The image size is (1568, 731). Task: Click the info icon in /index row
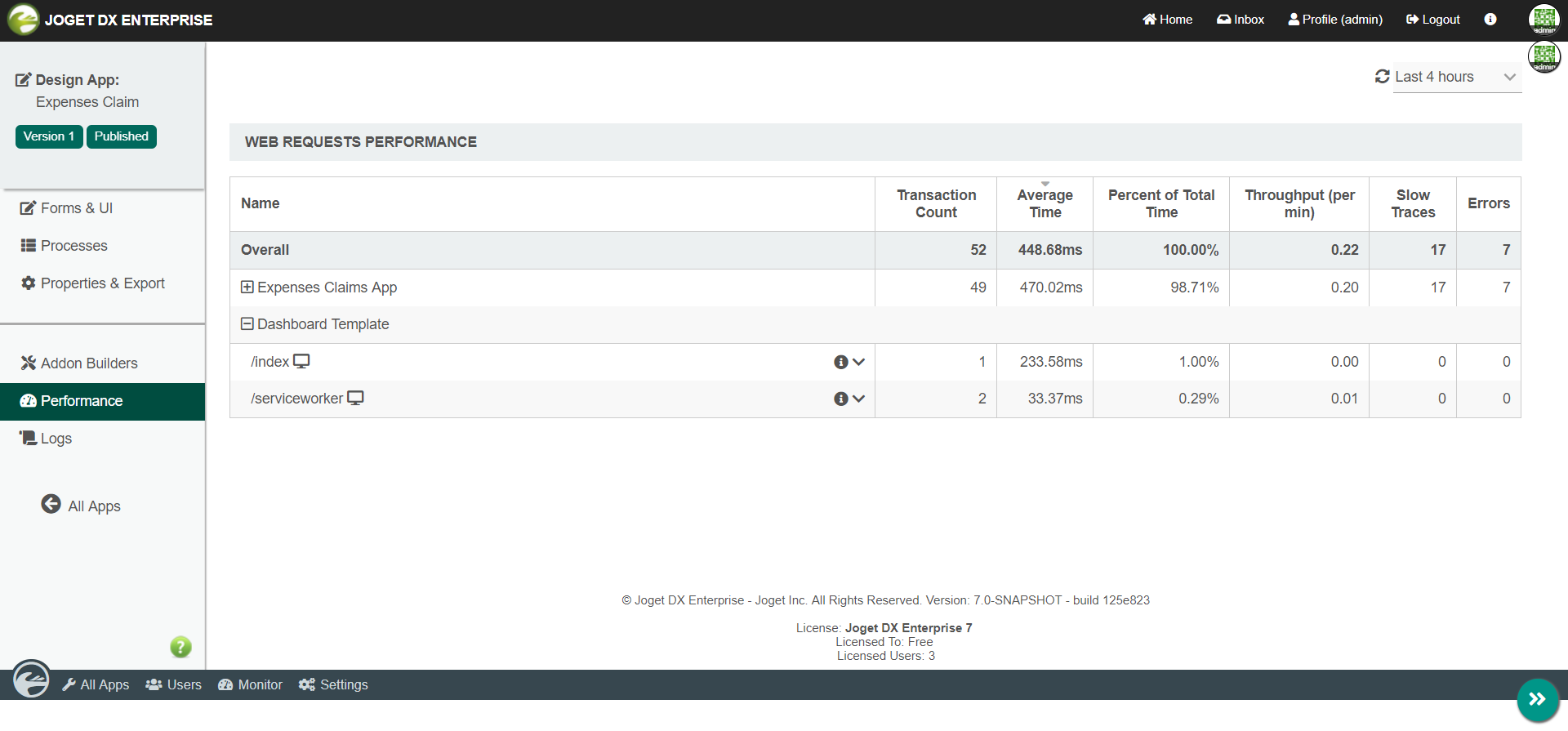coord(840,362)
